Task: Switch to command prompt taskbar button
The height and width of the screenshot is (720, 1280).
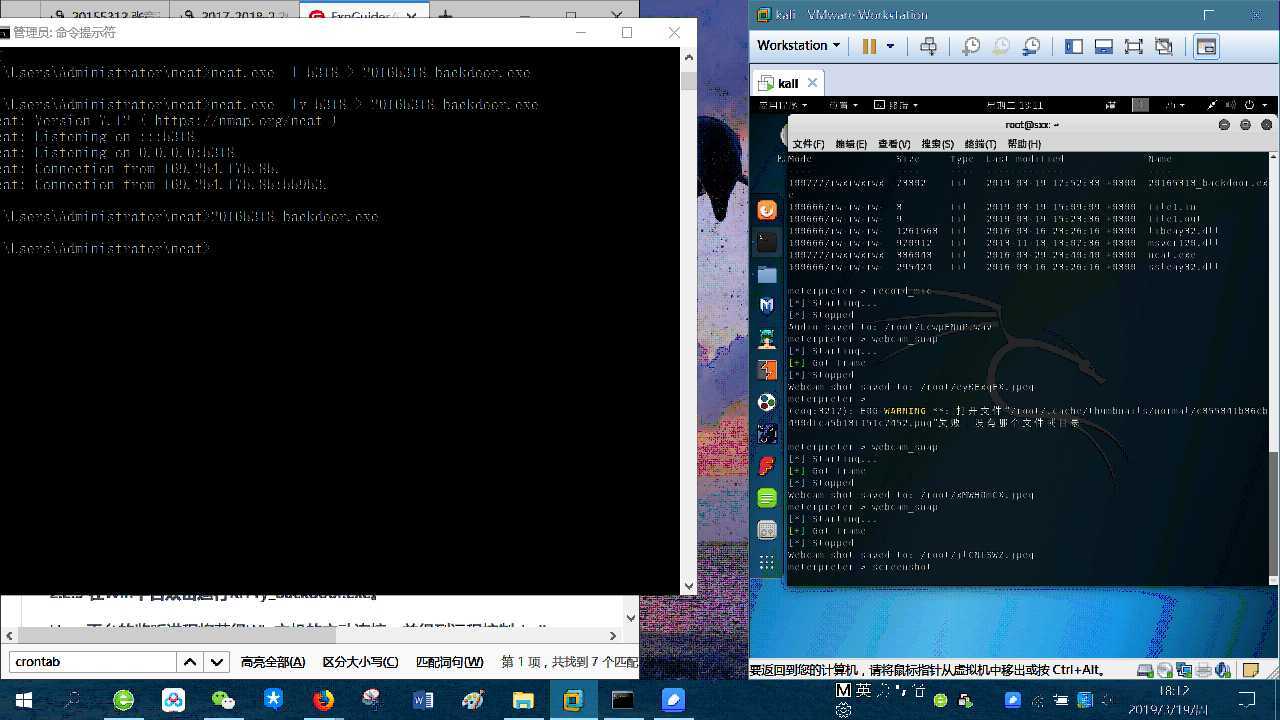Action: point(623,700)
